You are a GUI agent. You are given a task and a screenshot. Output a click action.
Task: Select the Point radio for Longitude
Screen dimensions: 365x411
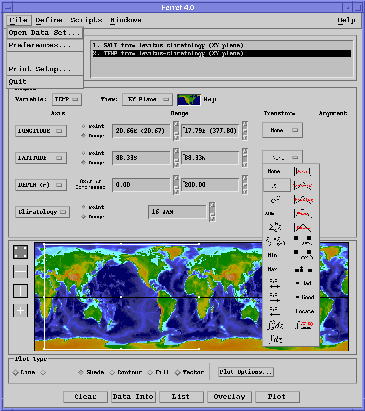coord(83,126)
